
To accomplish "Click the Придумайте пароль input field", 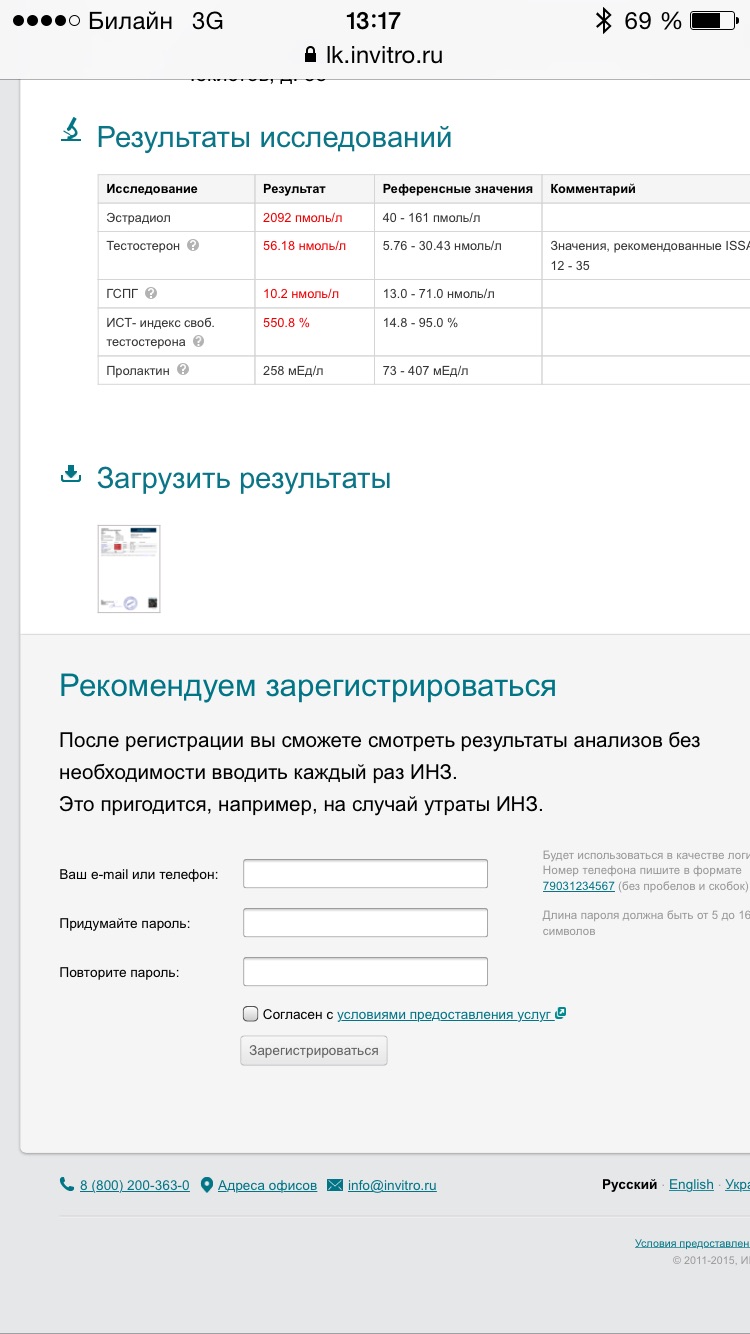I will 365,922.
